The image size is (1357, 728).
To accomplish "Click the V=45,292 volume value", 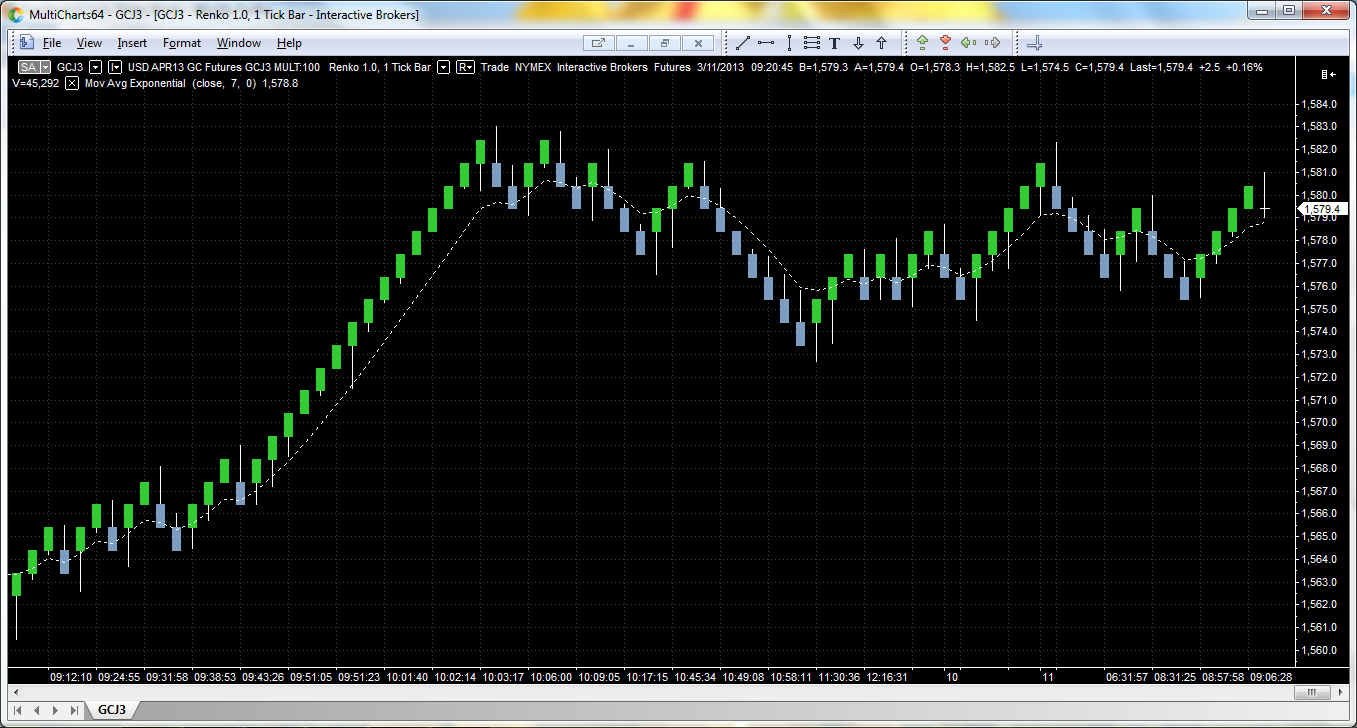I will point(36,83).
